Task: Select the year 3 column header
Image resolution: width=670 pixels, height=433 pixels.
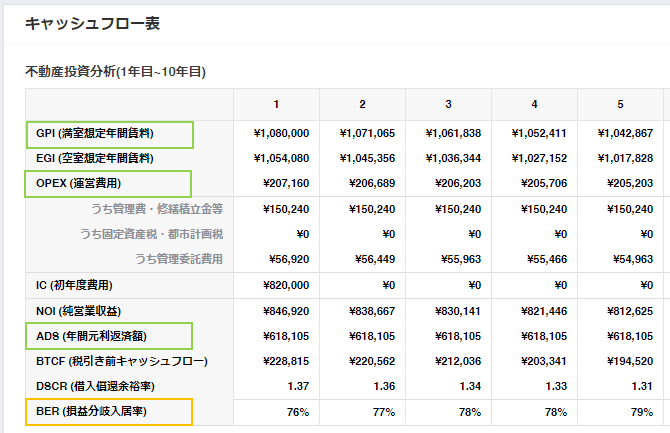Action: (448, 105)
